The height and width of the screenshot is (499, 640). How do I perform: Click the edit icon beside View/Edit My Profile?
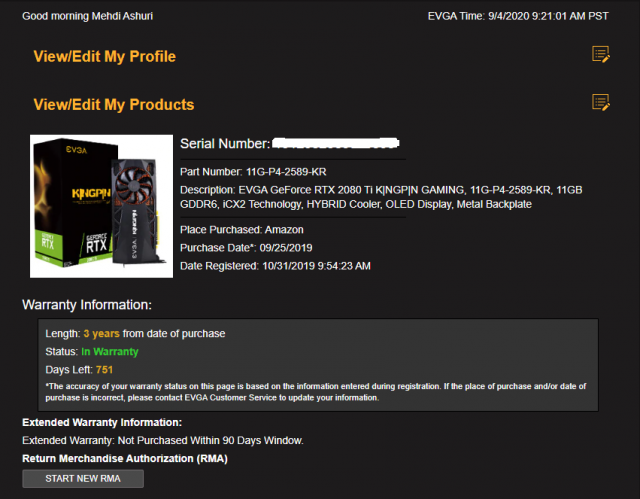tap(601, 54)
